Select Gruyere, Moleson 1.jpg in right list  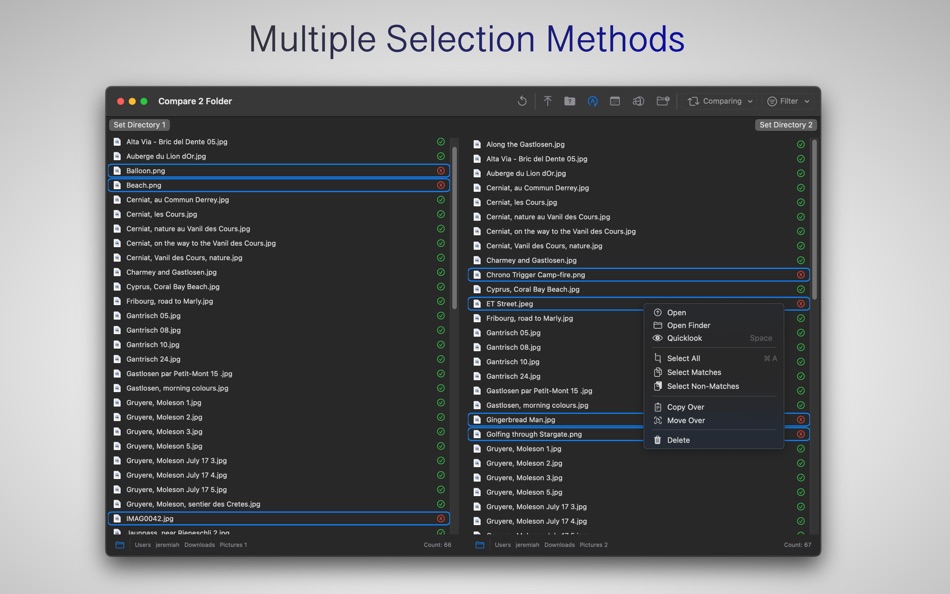(639, 449)
